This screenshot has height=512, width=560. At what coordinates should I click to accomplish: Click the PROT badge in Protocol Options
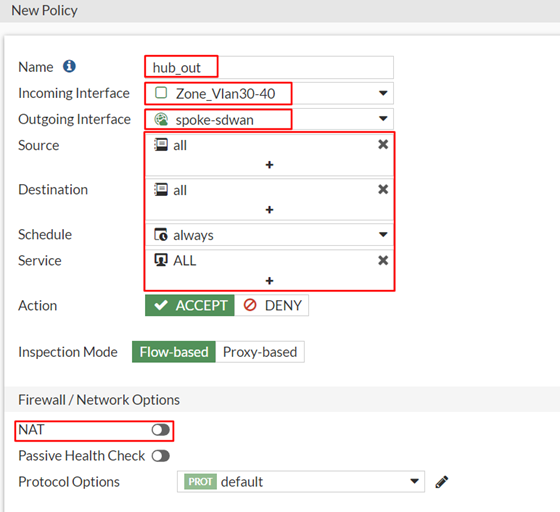pos(200,482)
